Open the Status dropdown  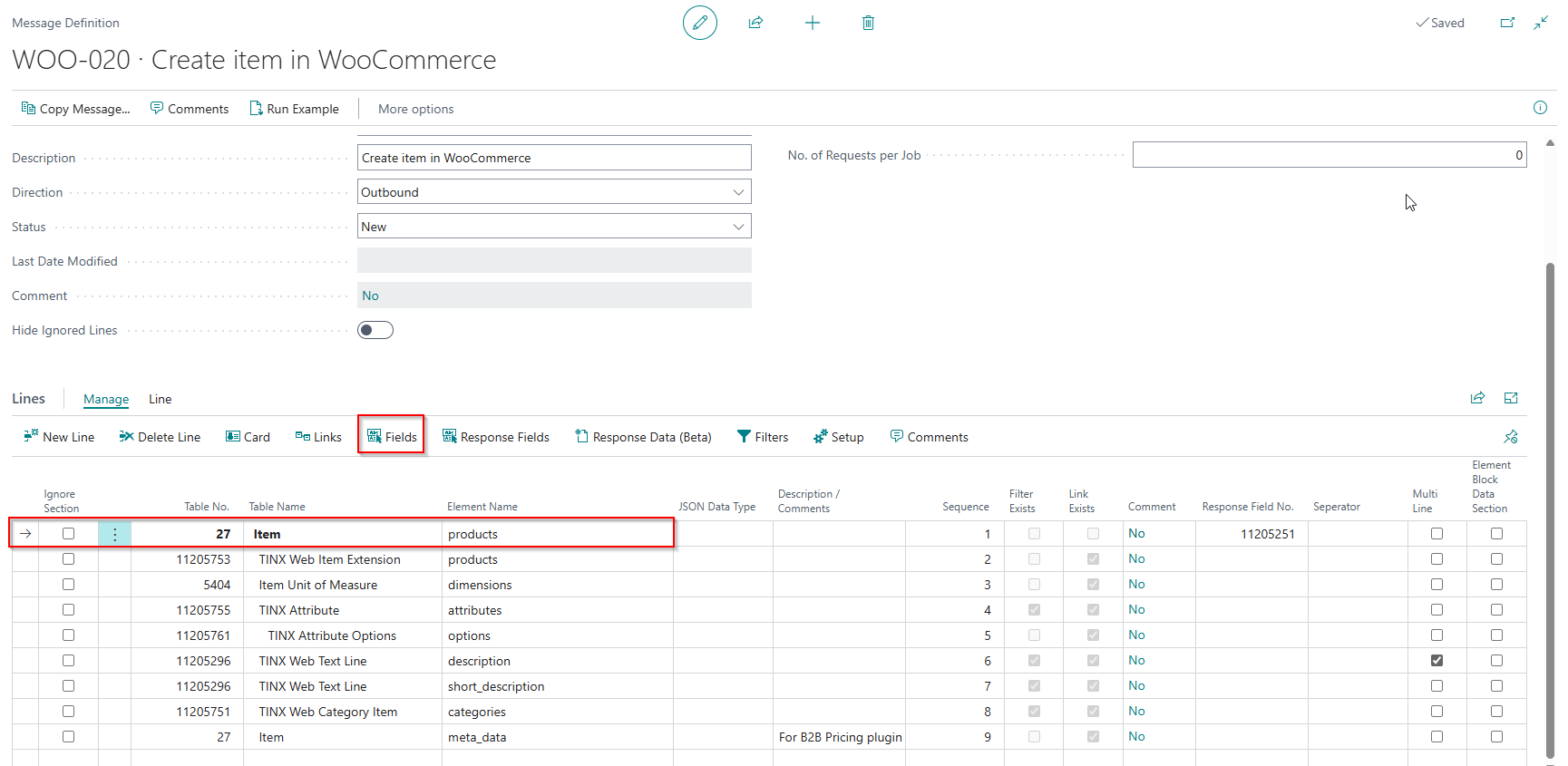554,227
